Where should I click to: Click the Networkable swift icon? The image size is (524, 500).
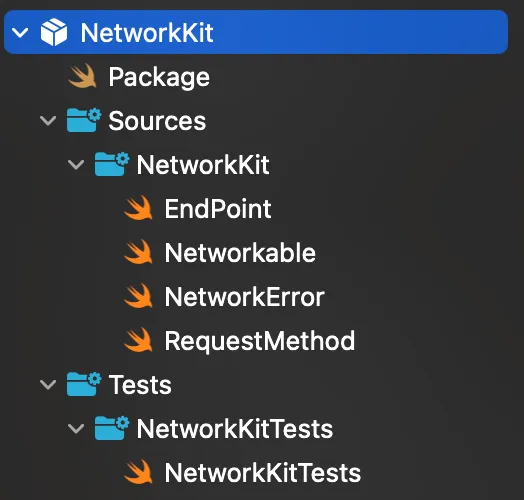pos(138,252)
